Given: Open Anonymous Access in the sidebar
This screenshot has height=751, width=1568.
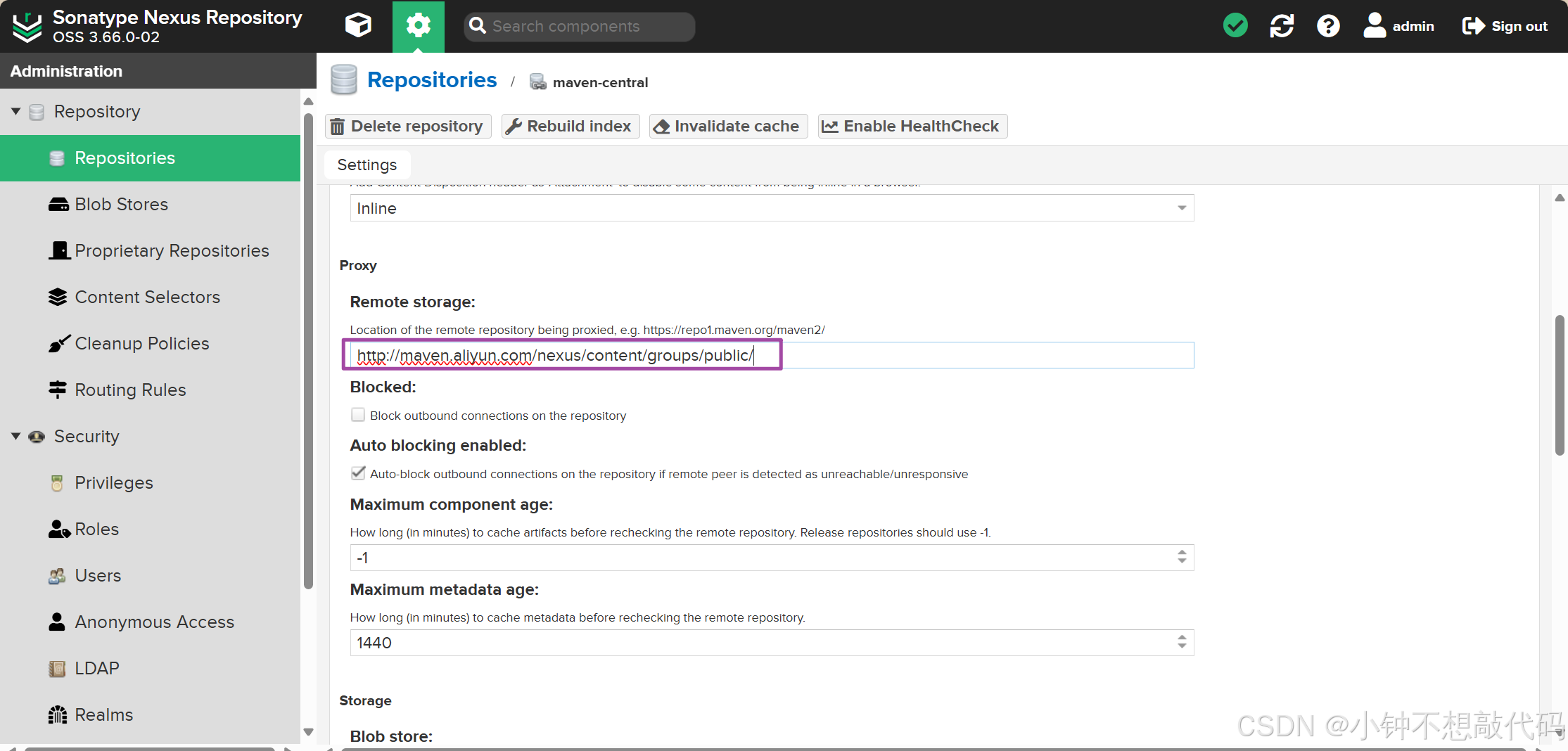Looking at the screenshot, I should 151,622.
